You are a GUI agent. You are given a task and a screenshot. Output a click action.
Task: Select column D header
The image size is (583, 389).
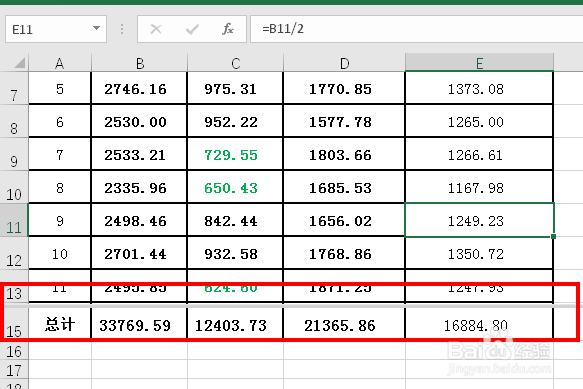(x=344, y=62)
